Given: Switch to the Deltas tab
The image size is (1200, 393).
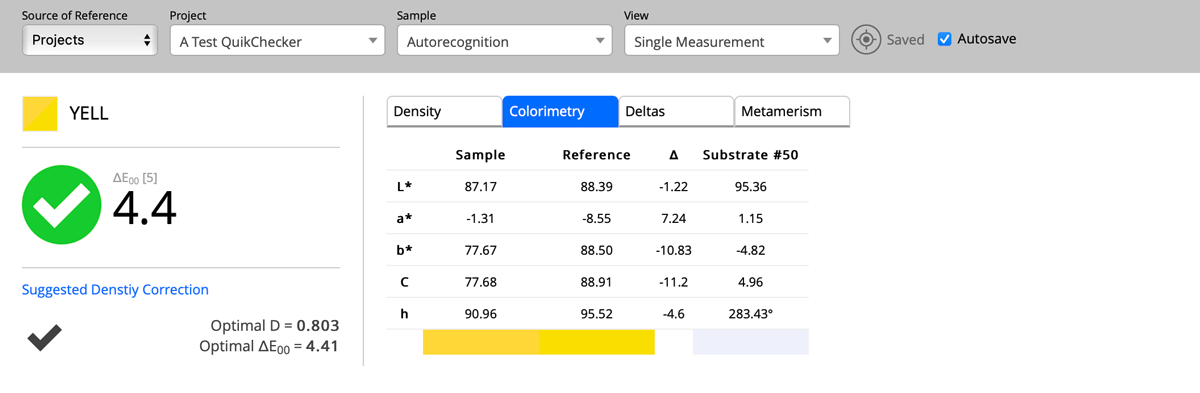Looking at the screenshot, I should point(676,111).
